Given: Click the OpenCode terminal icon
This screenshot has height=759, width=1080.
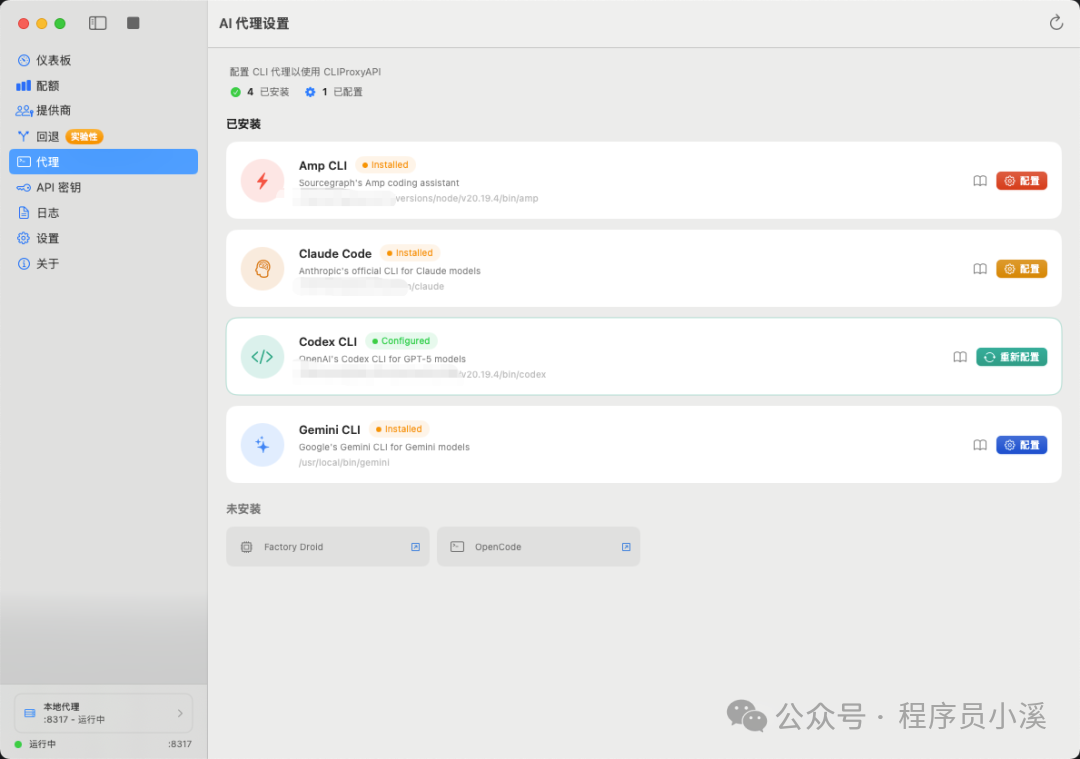Looking at the screenshot, I should (x=457, y=547).
